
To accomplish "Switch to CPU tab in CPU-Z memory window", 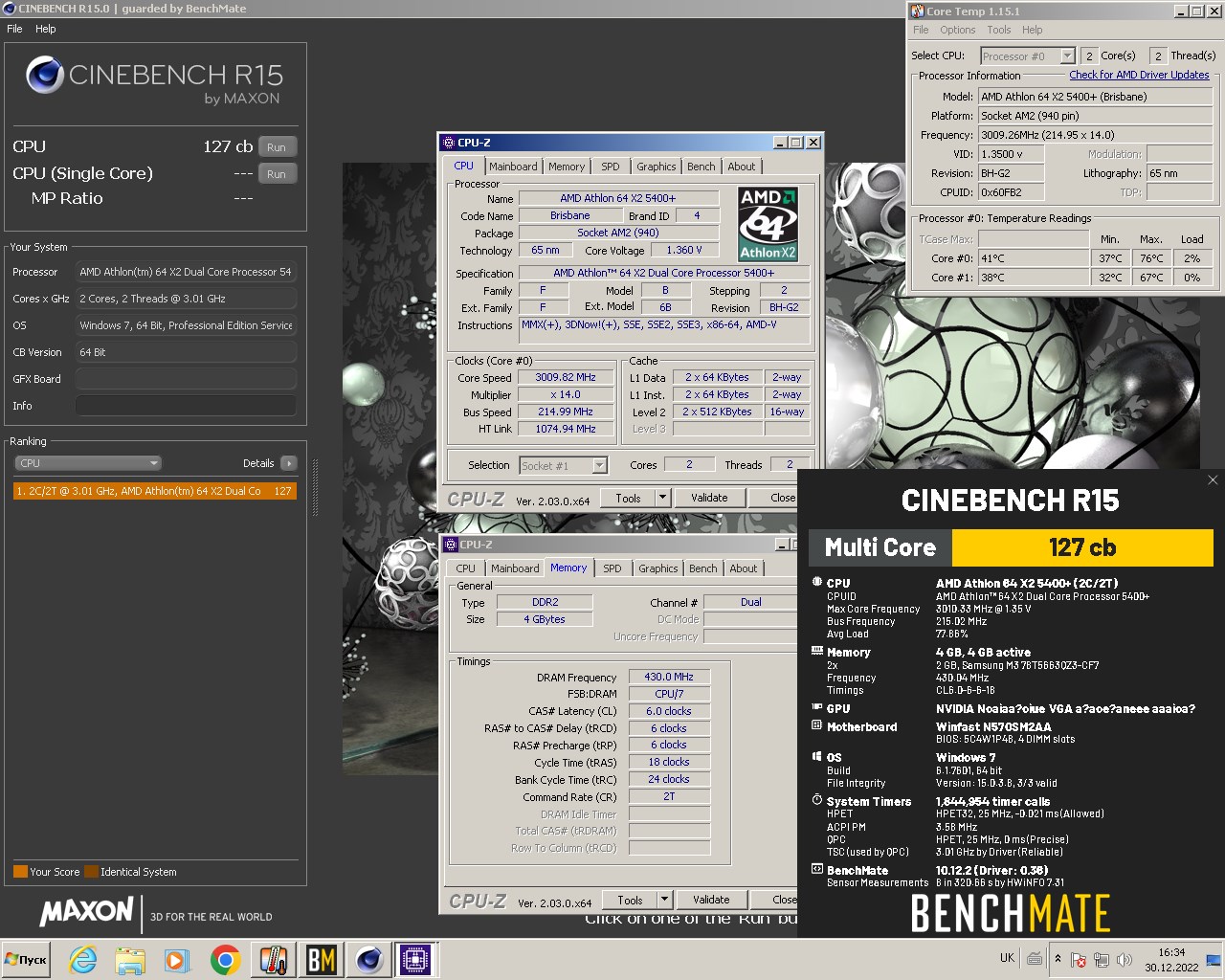I will click(x=466, y=568).
